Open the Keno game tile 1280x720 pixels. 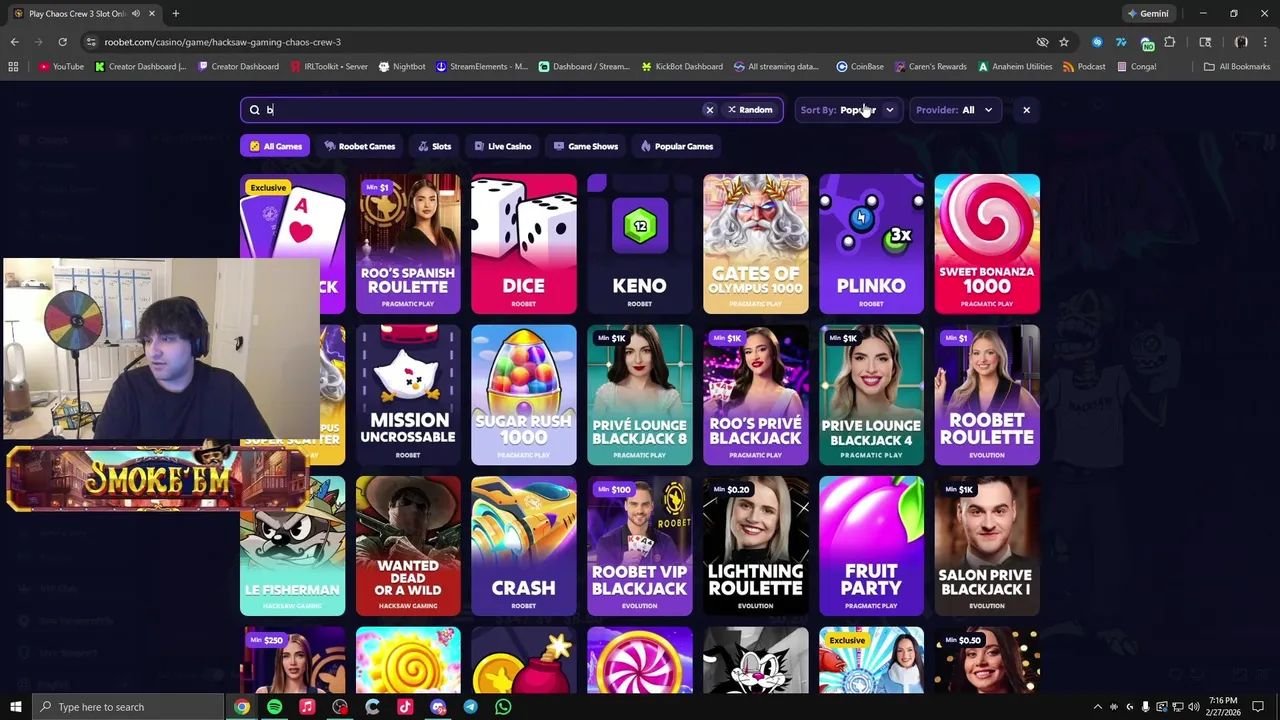click(x=640, y=244)
